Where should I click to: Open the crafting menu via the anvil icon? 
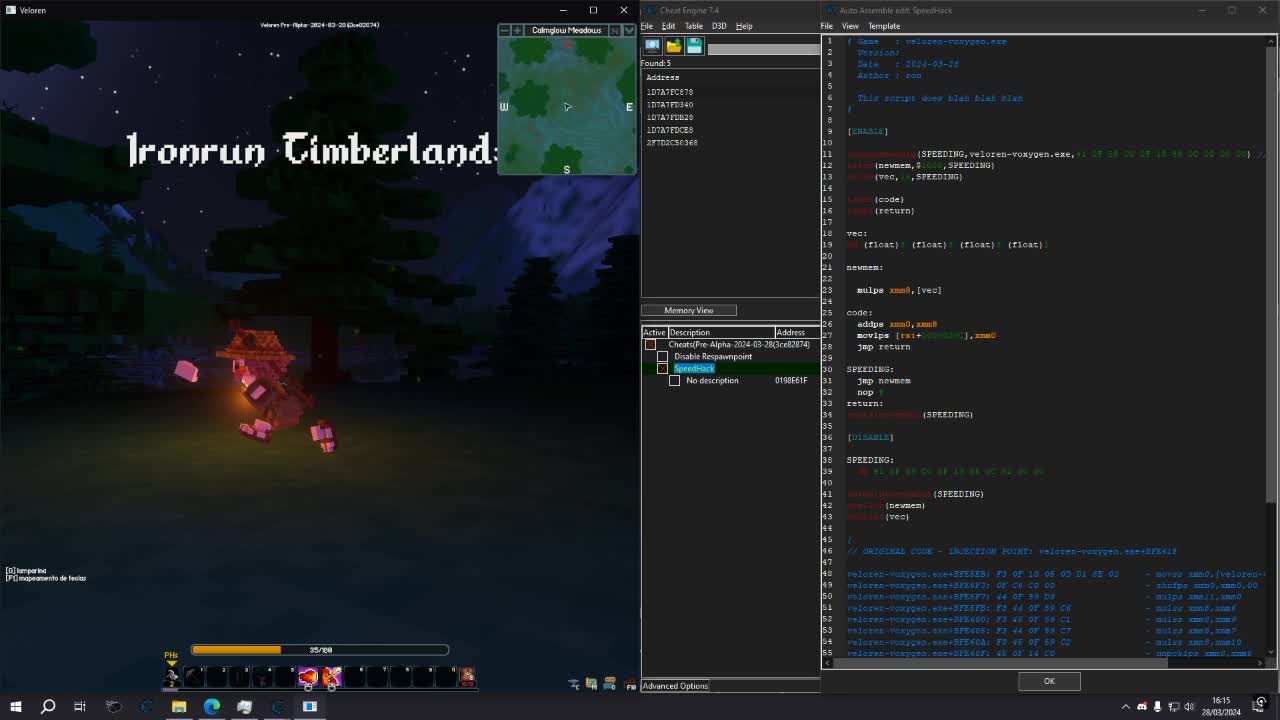click(572, 682)
